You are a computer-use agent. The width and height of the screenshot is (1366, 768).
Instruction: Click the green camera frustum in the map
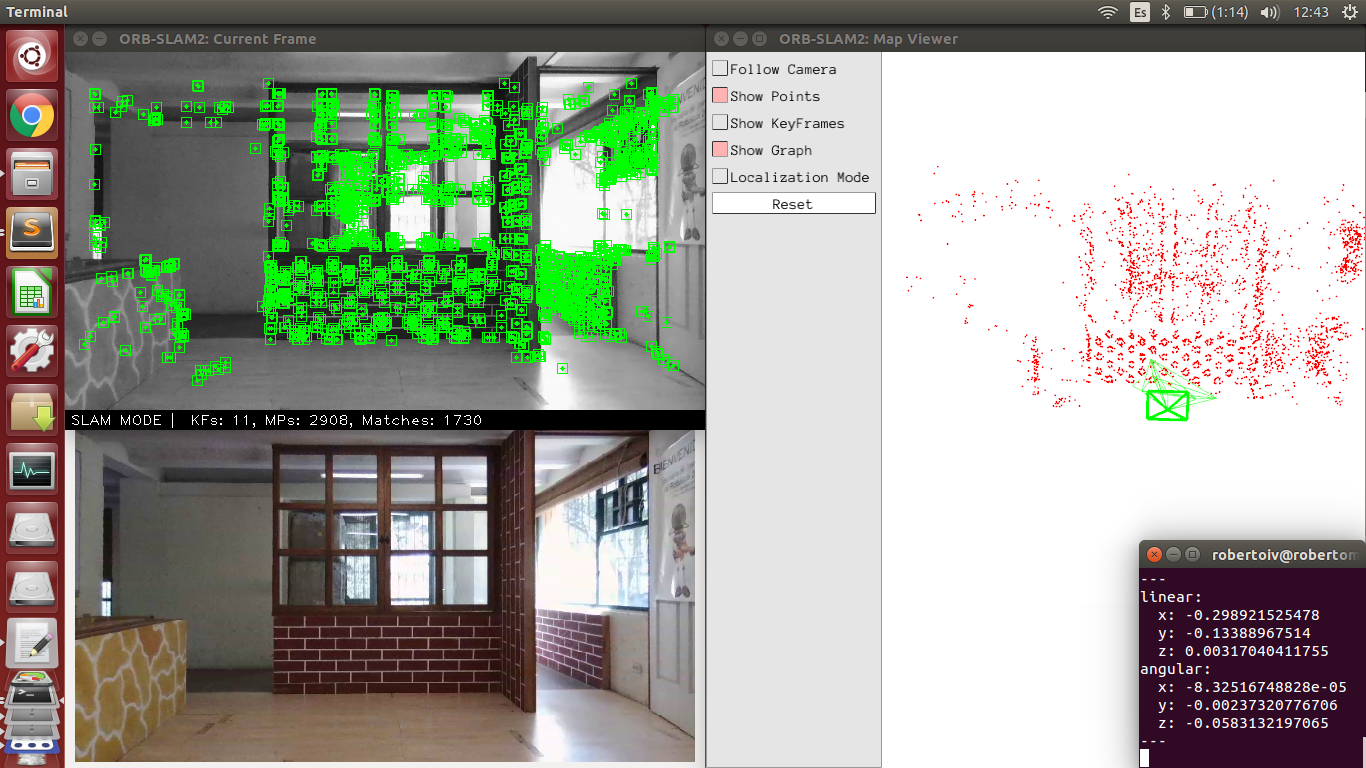pyautogui.click(x=1167, y=404)
